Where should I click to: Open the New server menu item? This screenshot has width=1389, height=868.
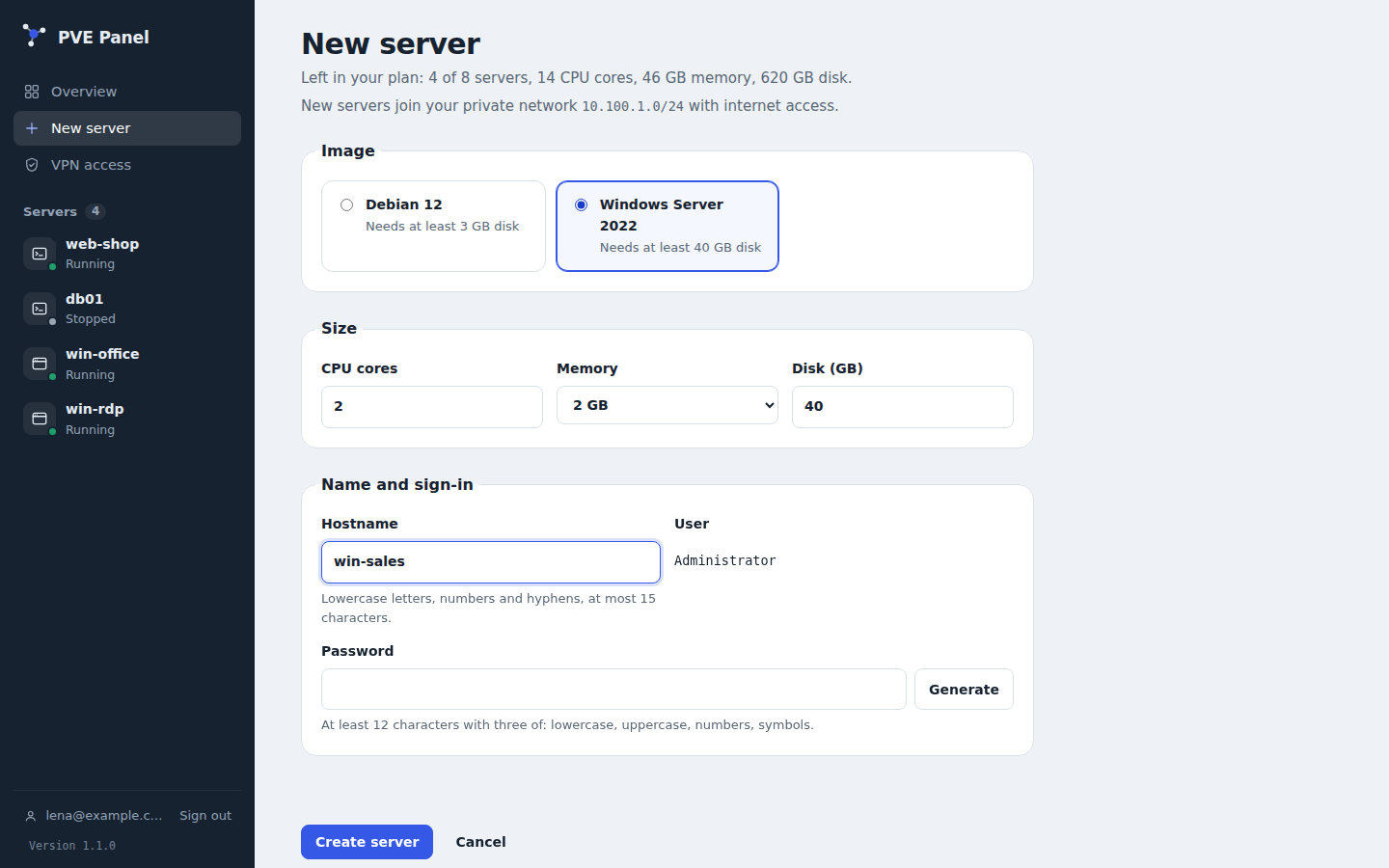coord(127,128)
